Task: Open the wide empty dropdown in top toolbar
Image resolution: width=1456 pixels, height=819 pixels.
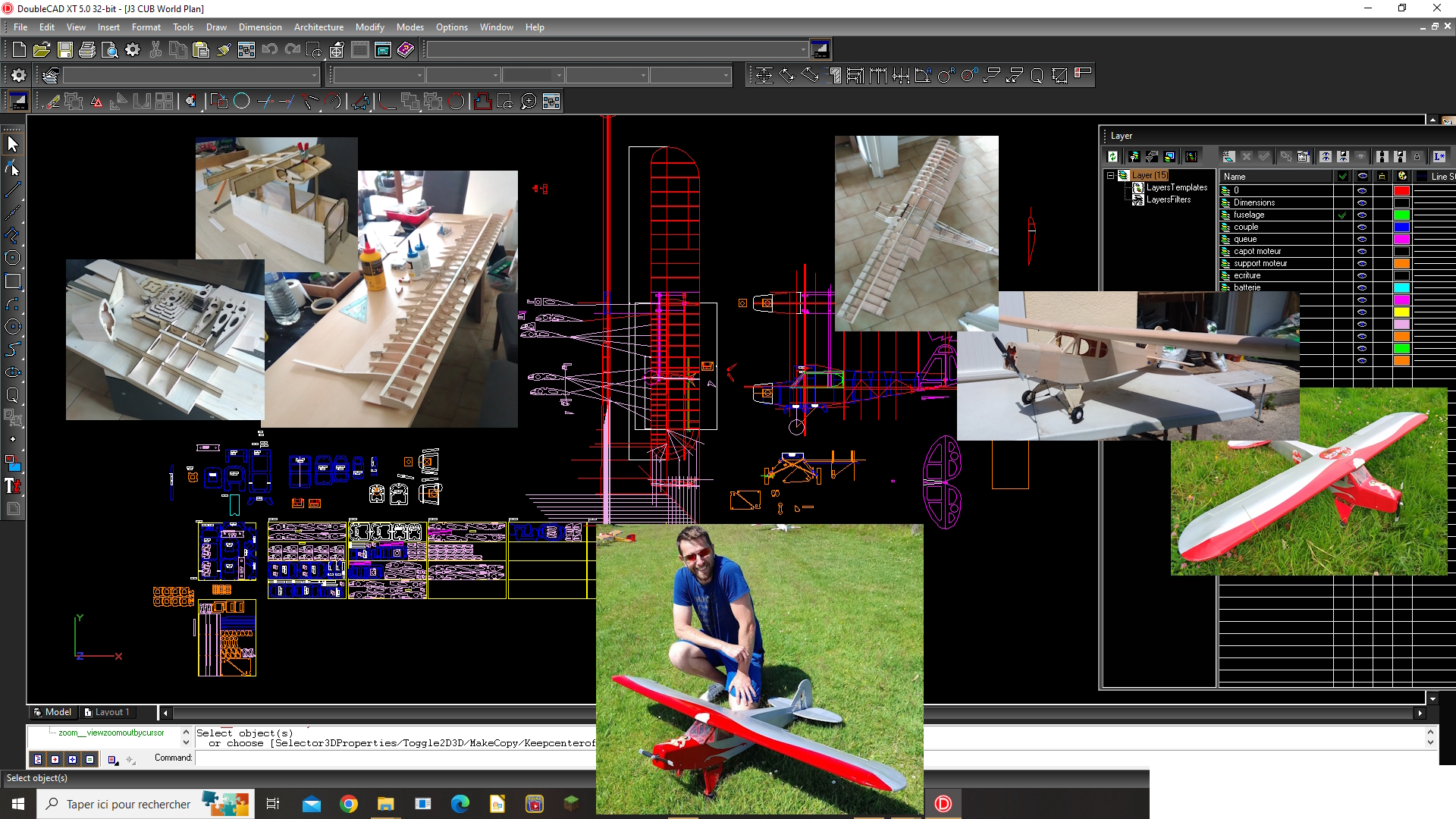Action: (802, 50)
